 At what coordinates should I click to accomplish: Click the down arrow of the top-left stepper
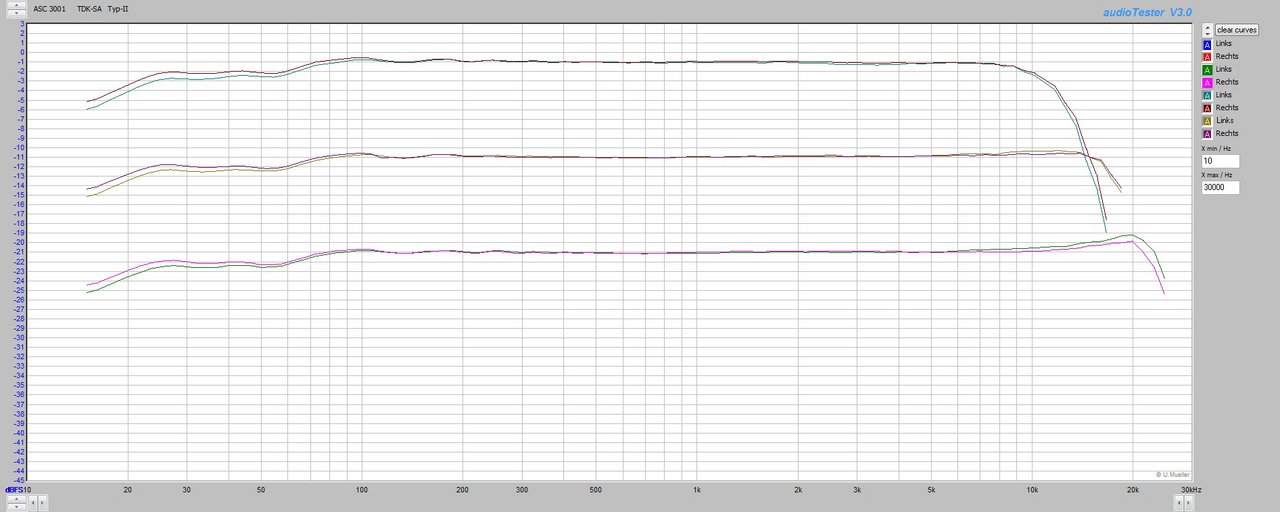[x=16, y=13]
